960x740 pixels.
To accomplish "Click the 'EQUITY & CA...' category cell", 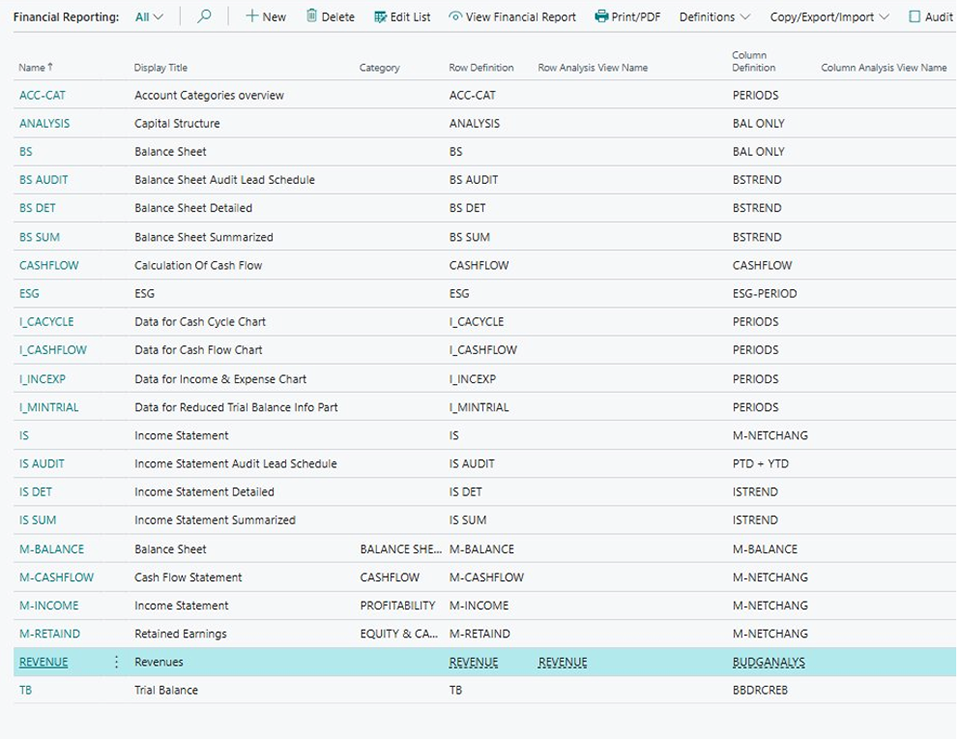I will tap(399, 634).
